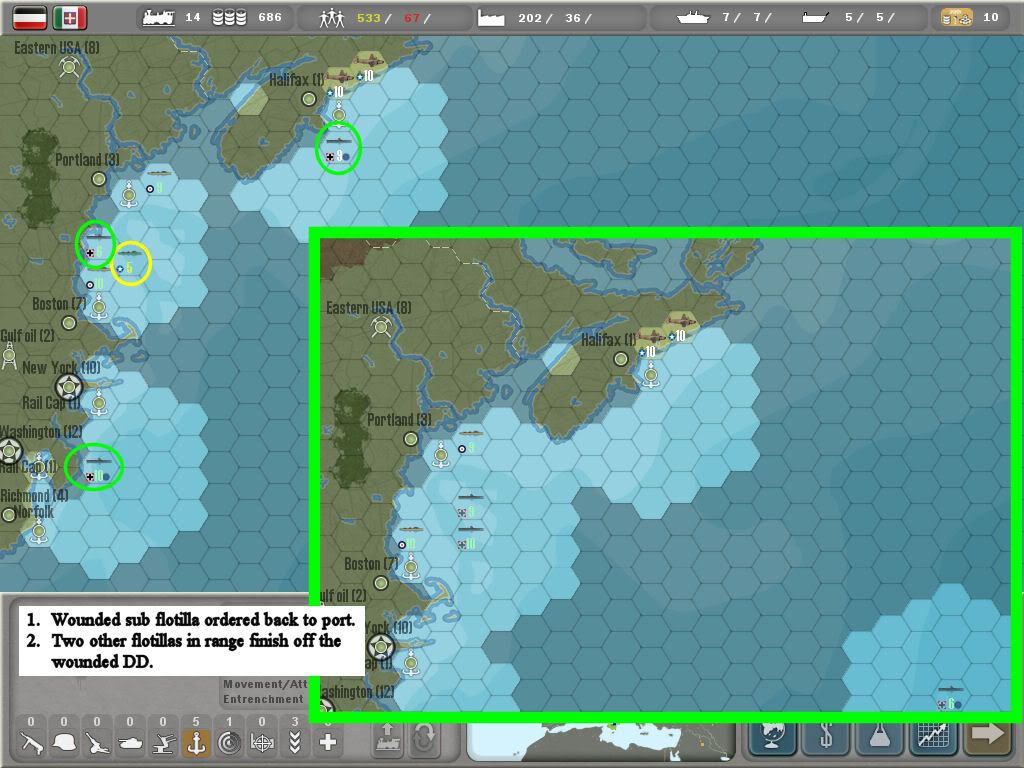This screenshot has width=1024, height=768.
Task: Click the helmet garrison unit icon
Action: click(64, 742)
